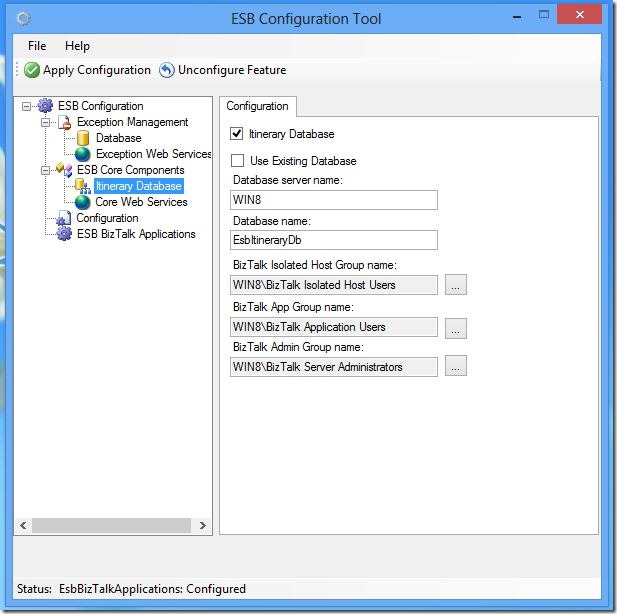Enable the Use Existing Database checkbox
This screenshot has width=617, height=614.
point(237,161)
